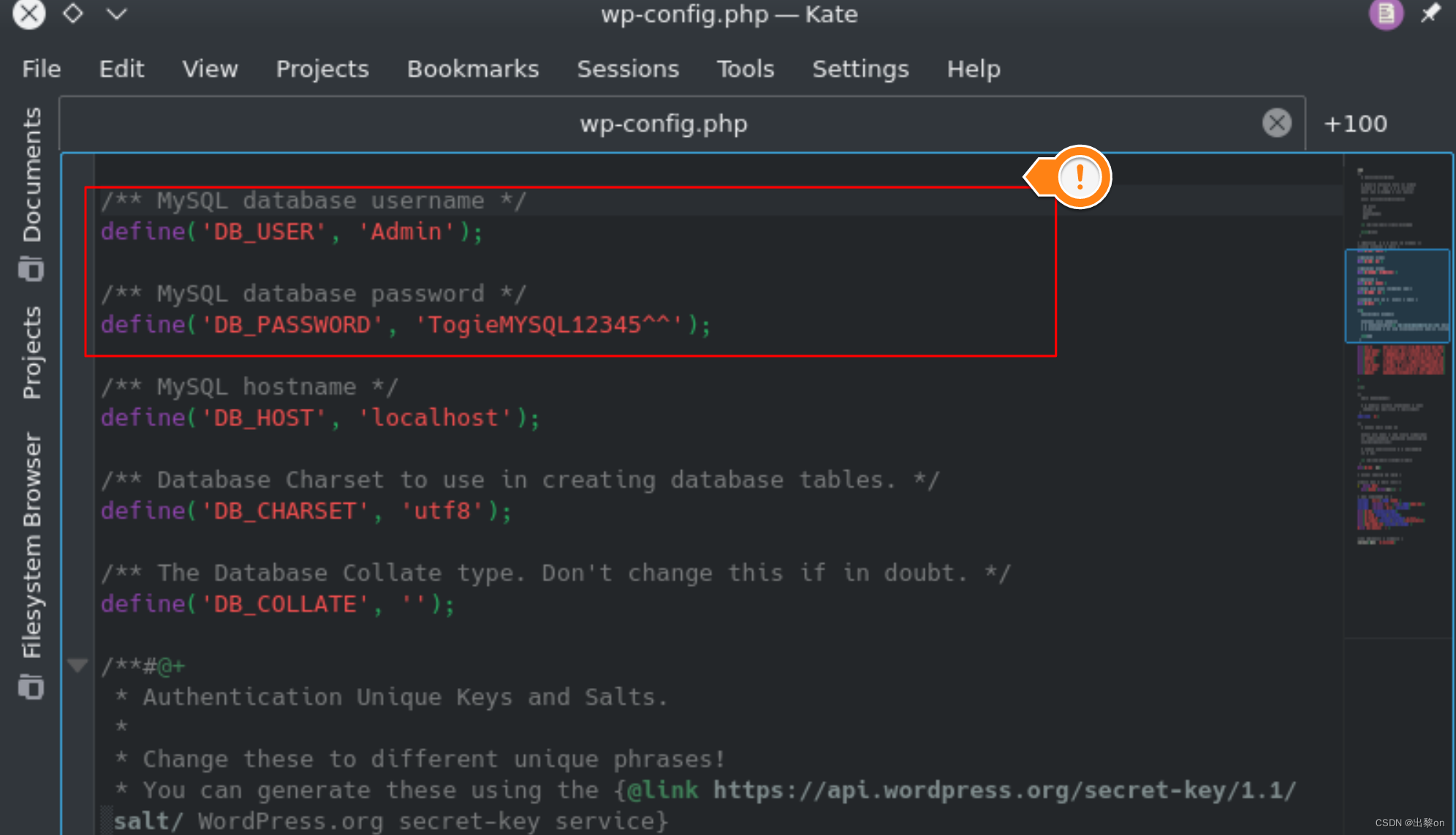Open the View menu

tap(210, 69)
